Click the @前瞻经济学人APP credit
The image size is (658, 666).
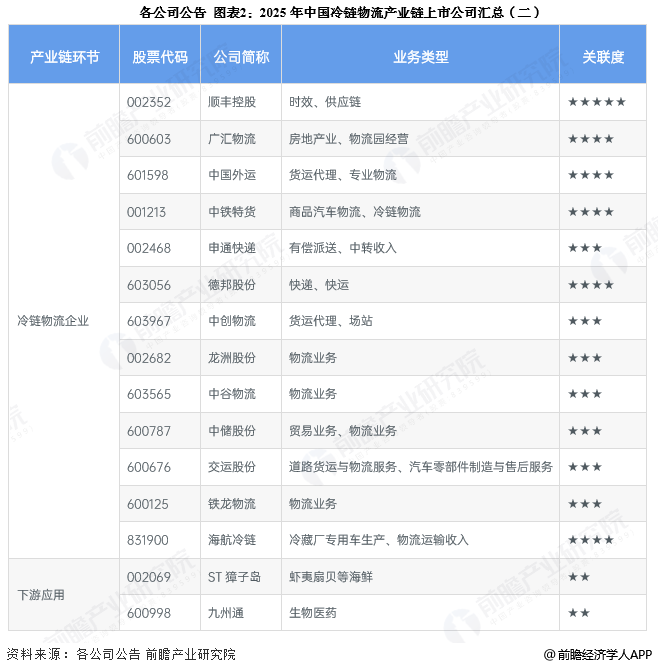pos(598,655)
